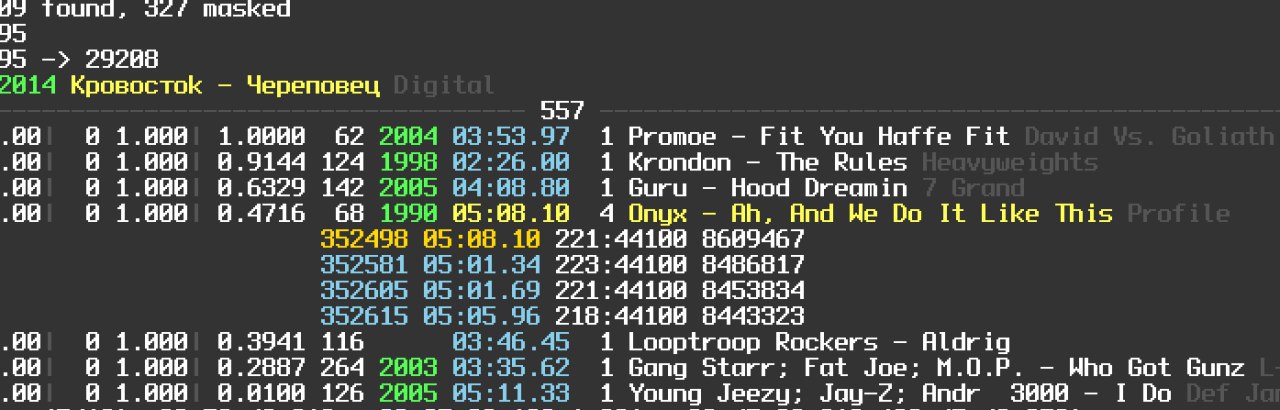Select "Looptroop Rockers – Aldrig" track

click(x=818, y=342)
